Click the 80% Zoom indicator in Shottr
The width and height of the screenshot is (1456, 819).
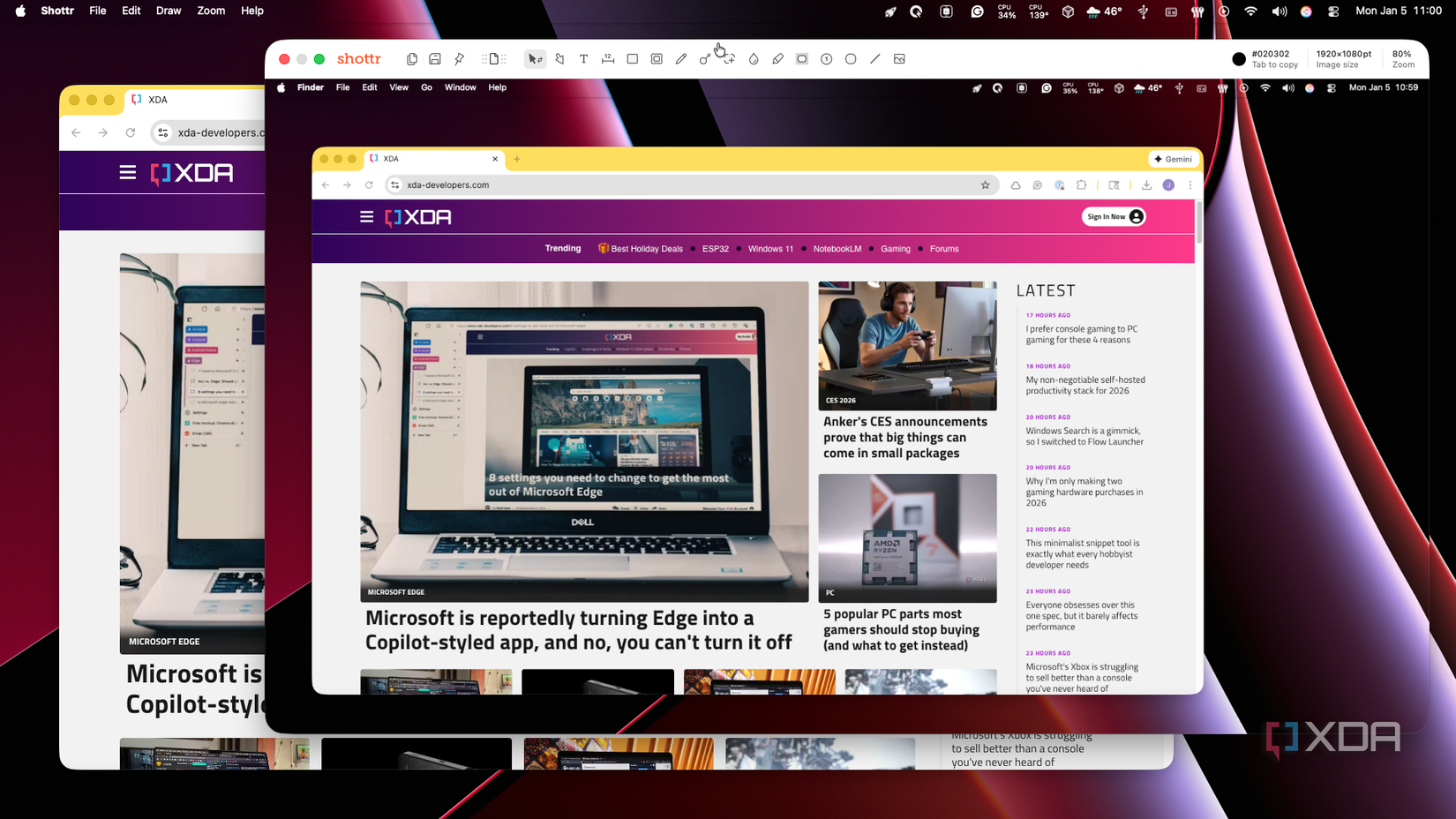[1403, 59]
